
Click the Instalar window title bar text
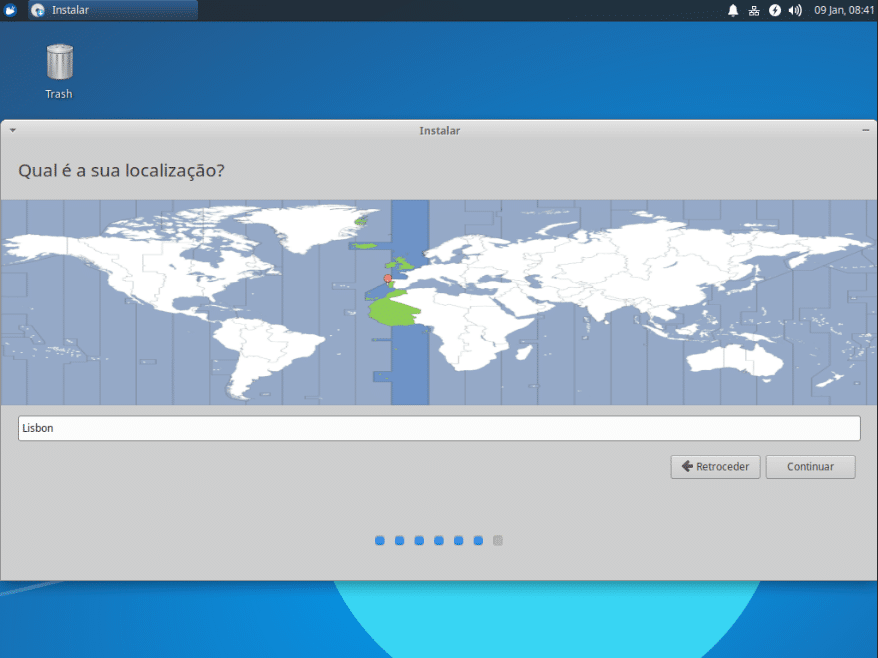[440, 130]
